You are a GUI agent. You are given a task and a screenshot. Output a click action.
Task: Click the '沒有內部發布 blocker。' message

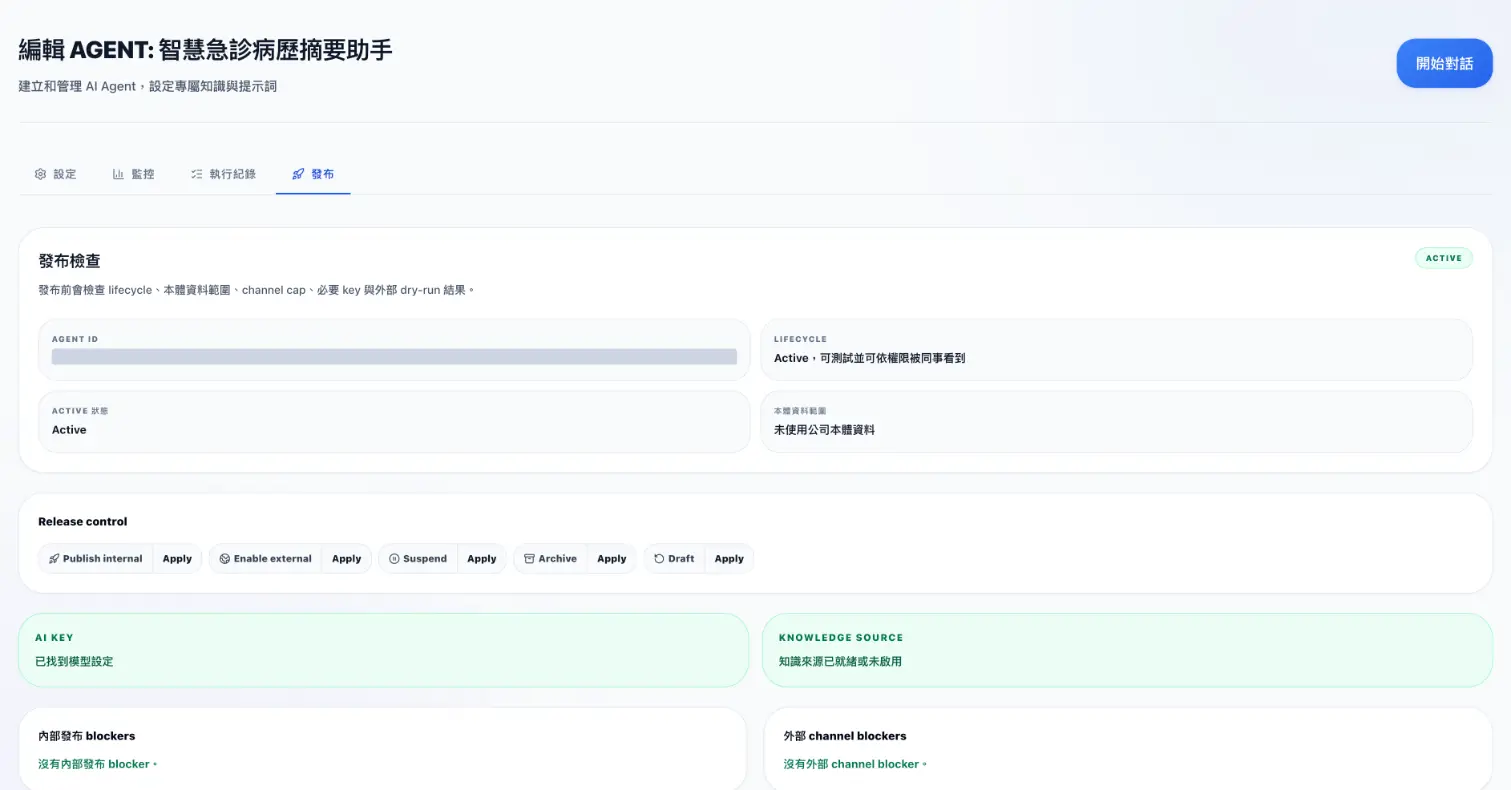coord(98,764)
